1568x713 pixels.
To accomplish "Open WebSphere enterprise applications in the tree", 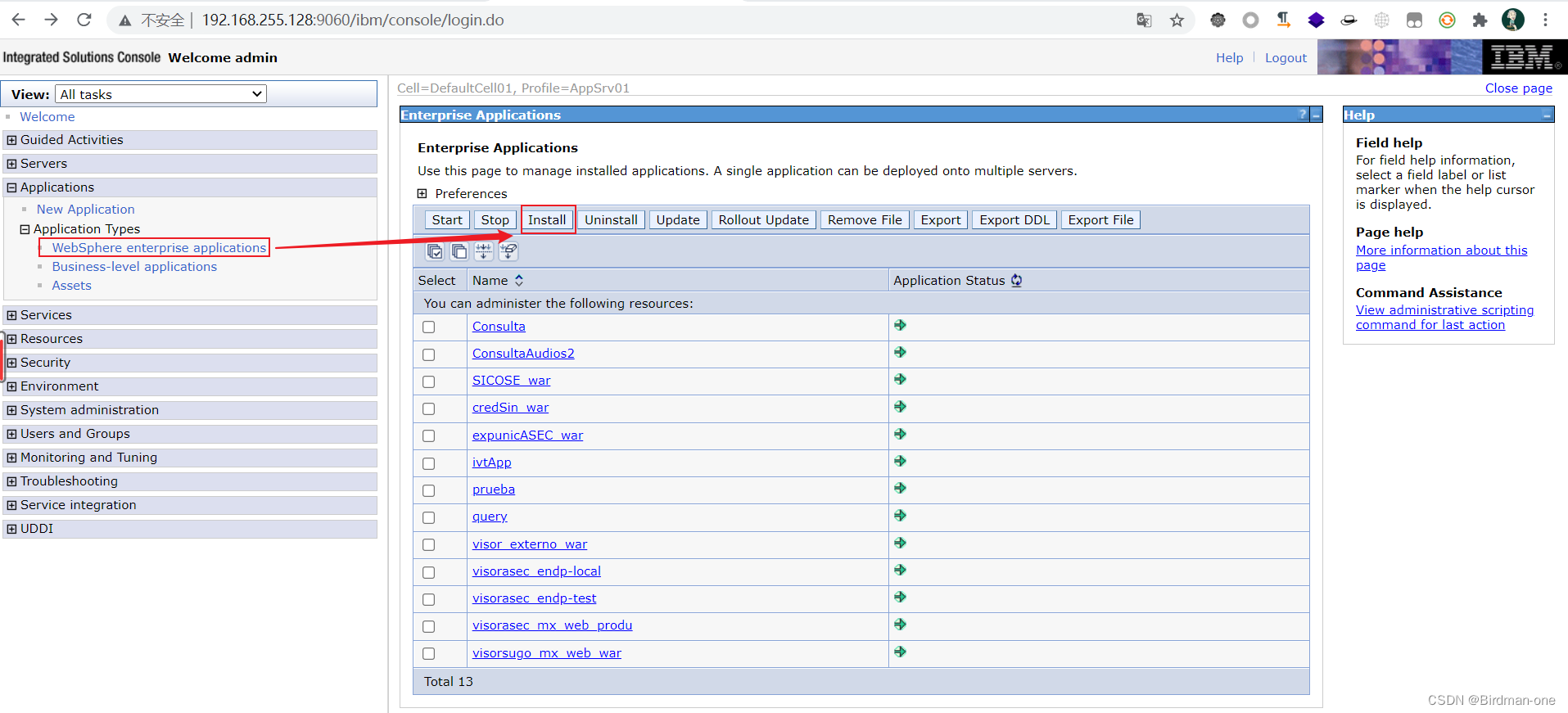I will tap(159, 248).
